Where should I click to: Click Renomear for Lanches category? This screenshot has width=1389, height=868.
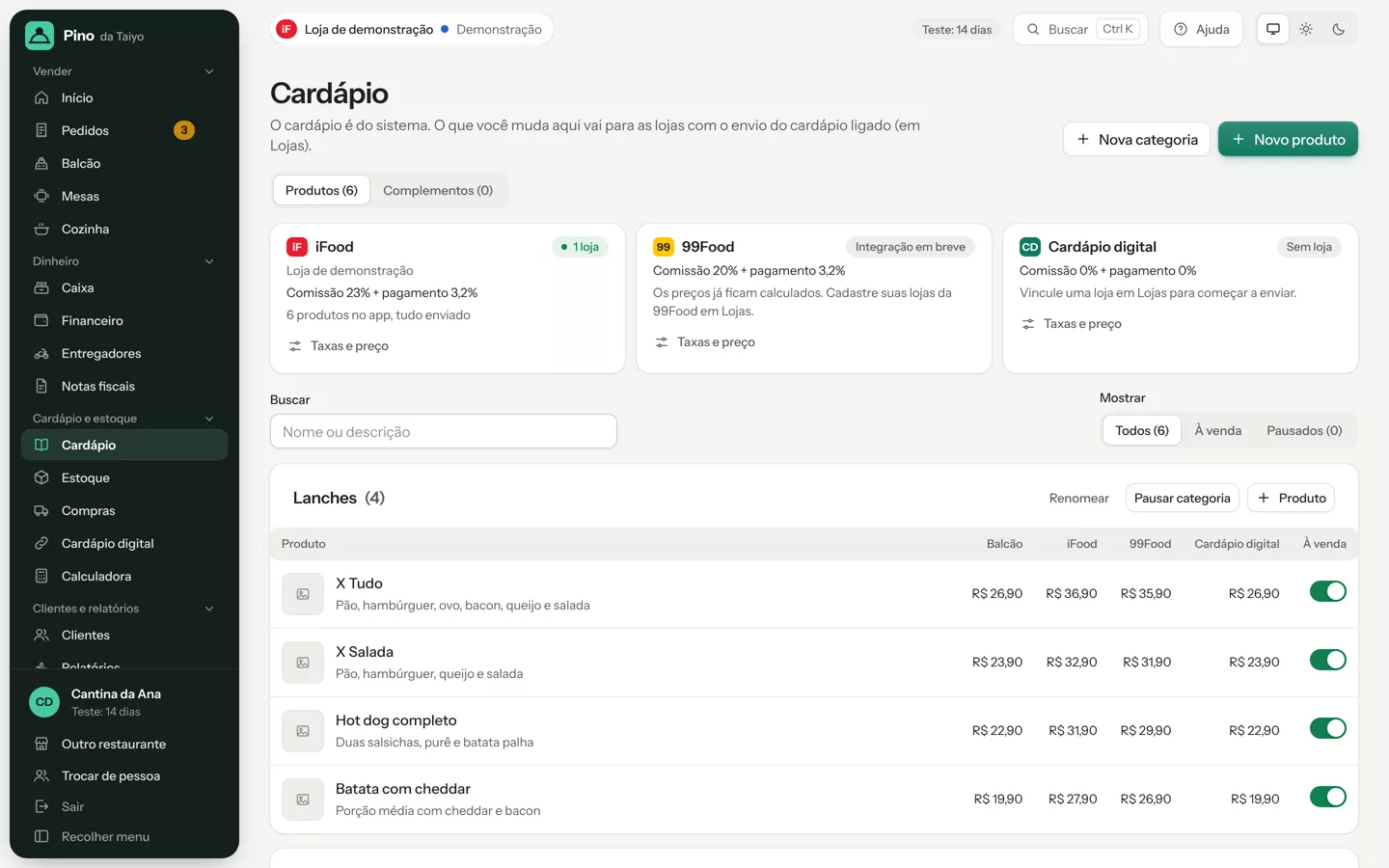[x=1078, y=498]
